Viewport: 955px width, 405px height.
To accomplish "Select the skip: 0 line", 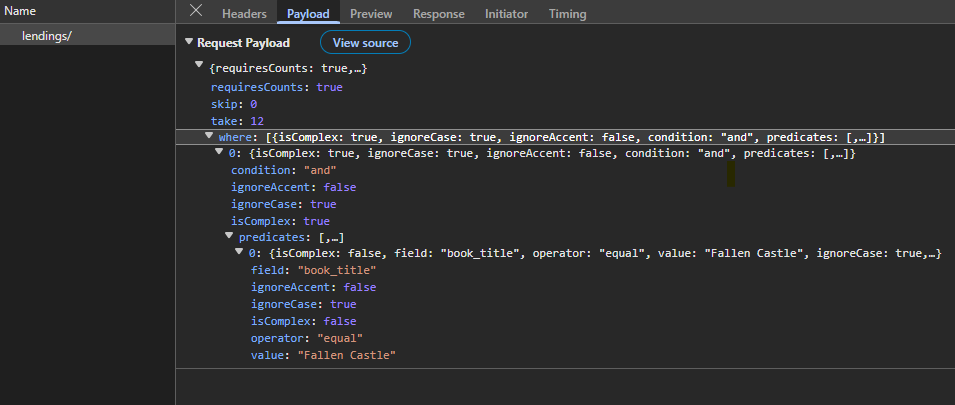I will point(234,104).
